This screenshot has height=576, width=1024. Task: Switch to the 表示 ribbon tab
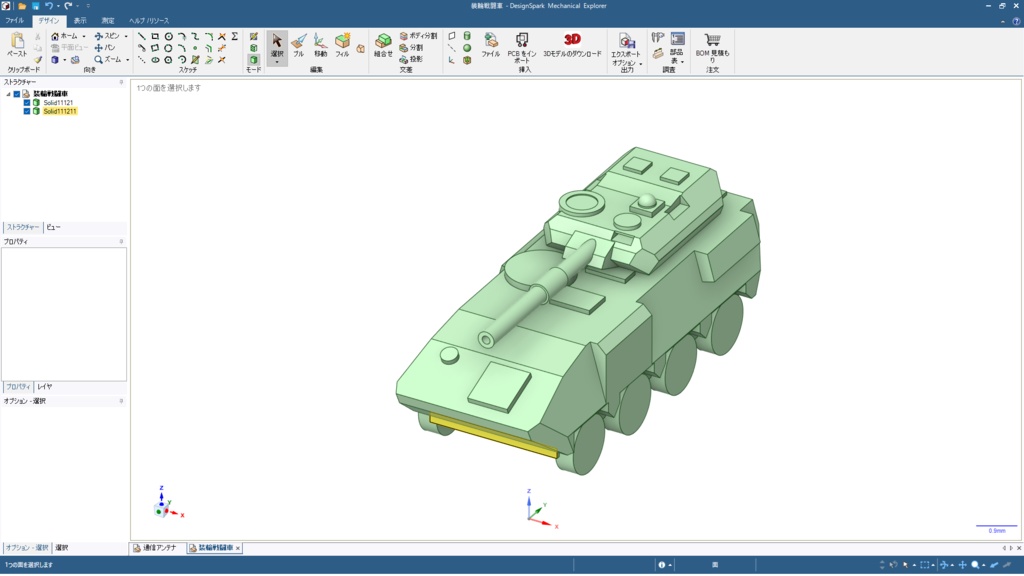(80, 21)
